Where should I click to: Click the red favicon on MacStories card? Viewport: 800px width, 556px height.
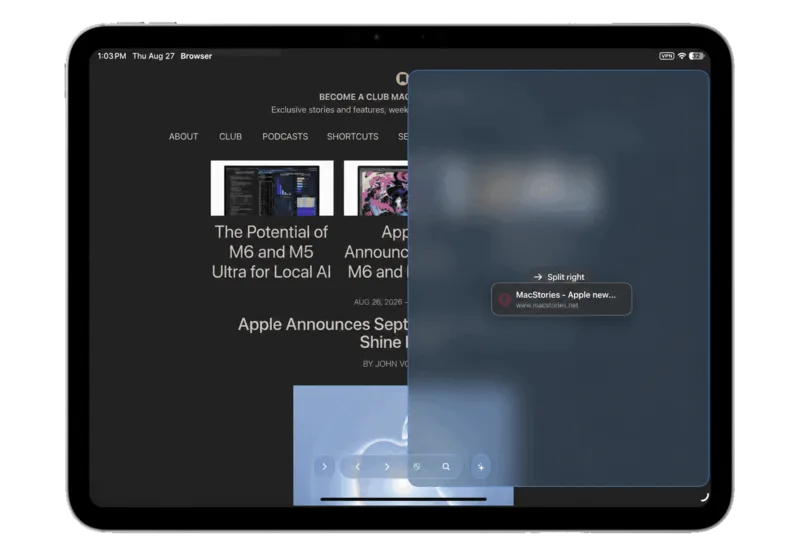[x=505, y=299]
